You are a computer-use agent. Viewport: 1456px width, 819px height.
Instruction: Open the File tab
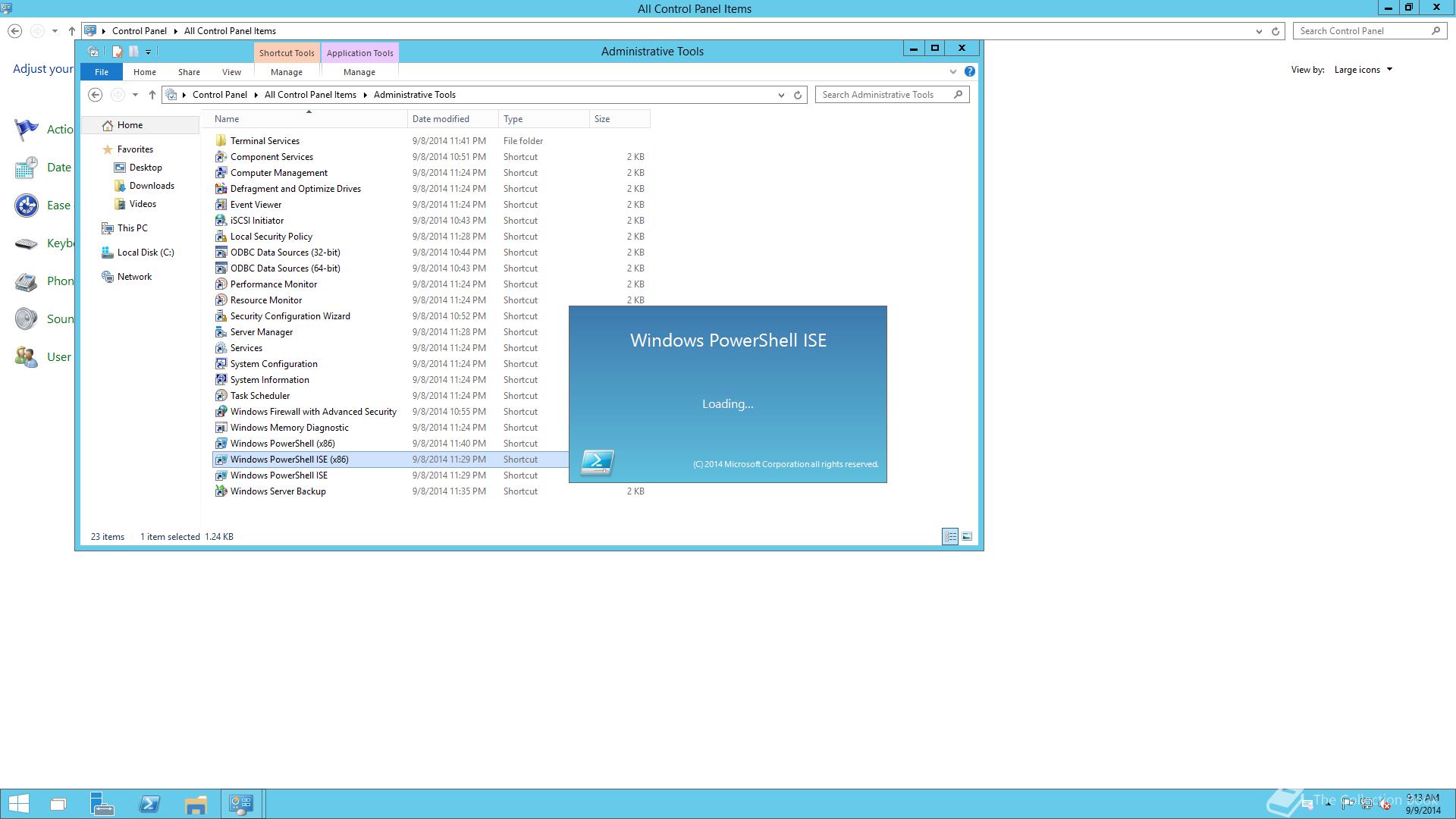click(102, 72)
